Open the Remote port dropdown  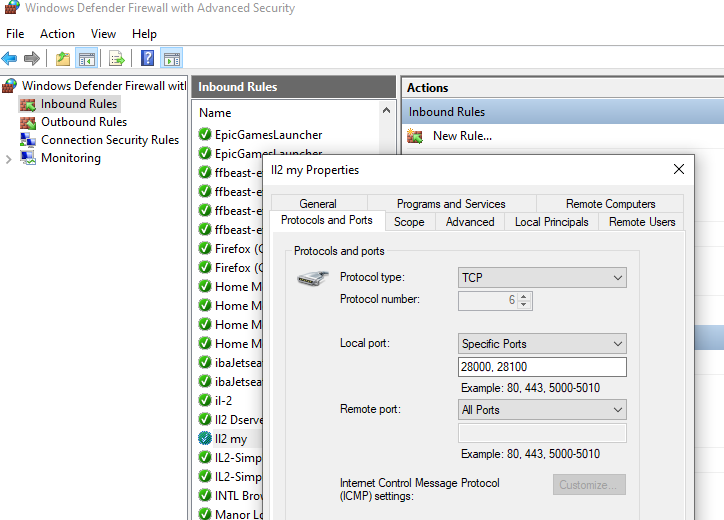542,410
